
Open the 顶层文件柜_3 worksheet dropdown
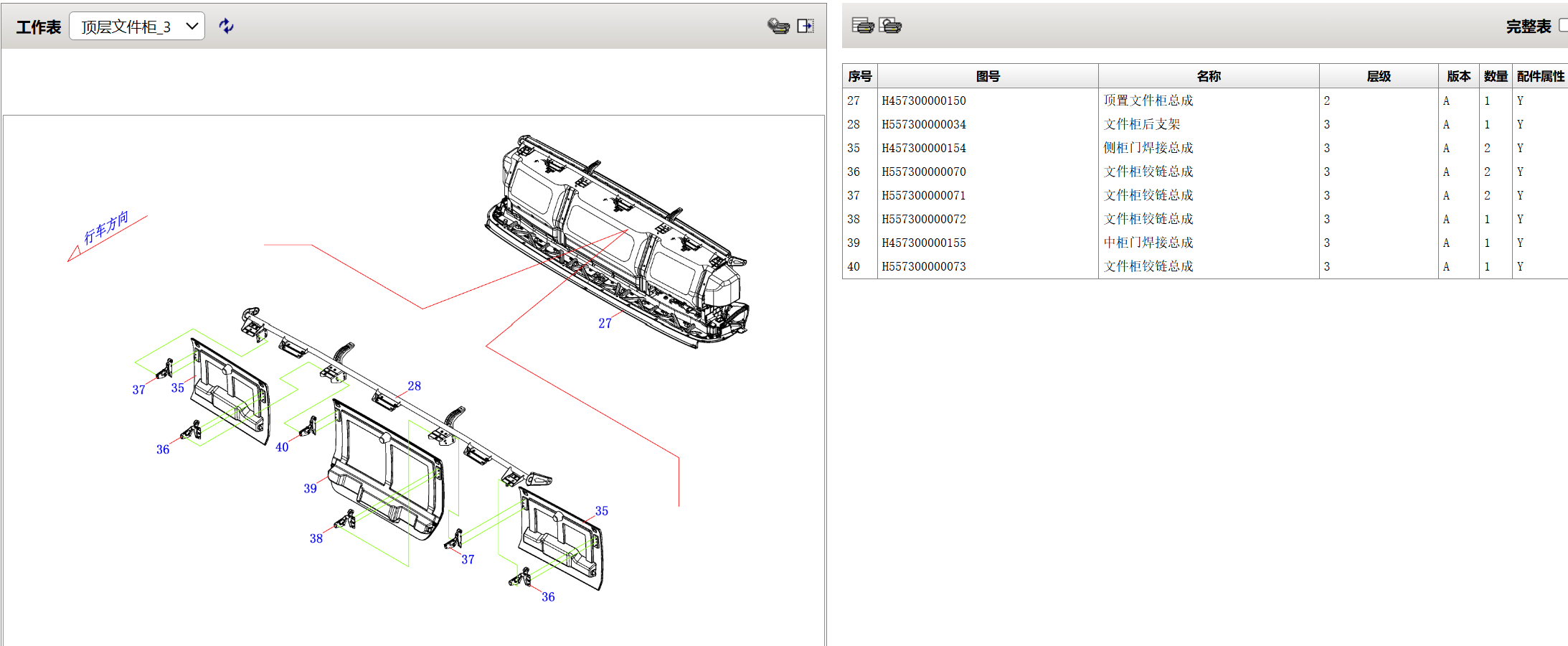click(137, 27)
